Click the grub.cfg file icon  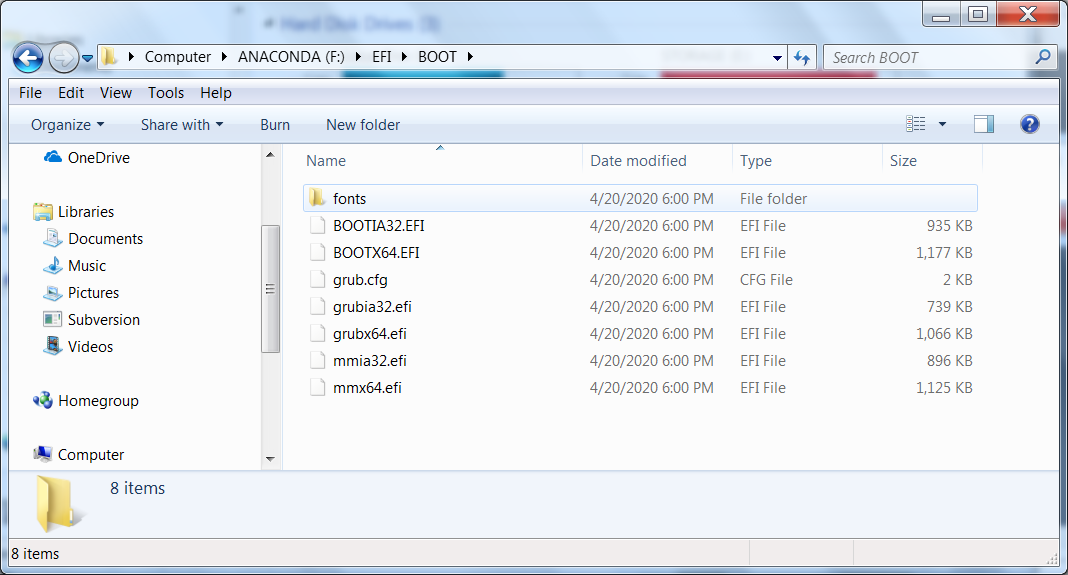click(x=318, y=280)
